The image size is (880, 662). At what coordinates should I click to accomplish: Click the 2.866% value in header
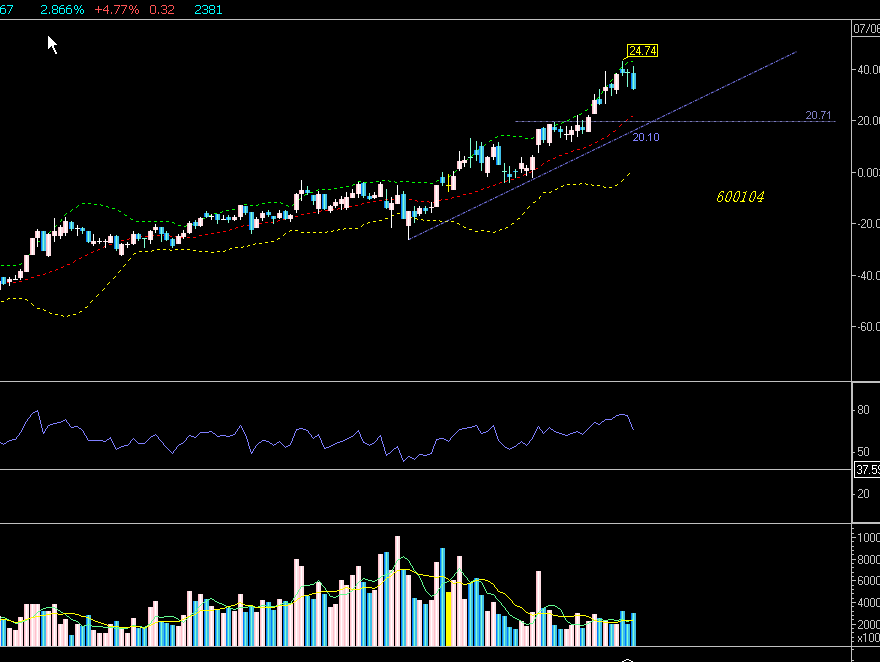click(62, 10)
